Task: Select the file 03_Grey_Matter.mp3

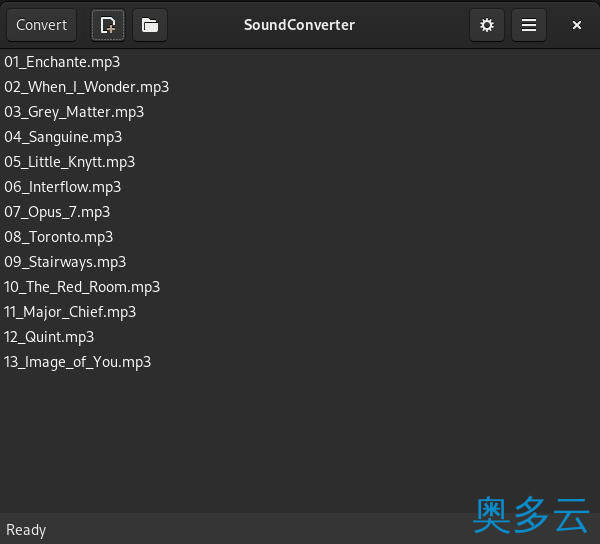Action: tap(300, 112)
